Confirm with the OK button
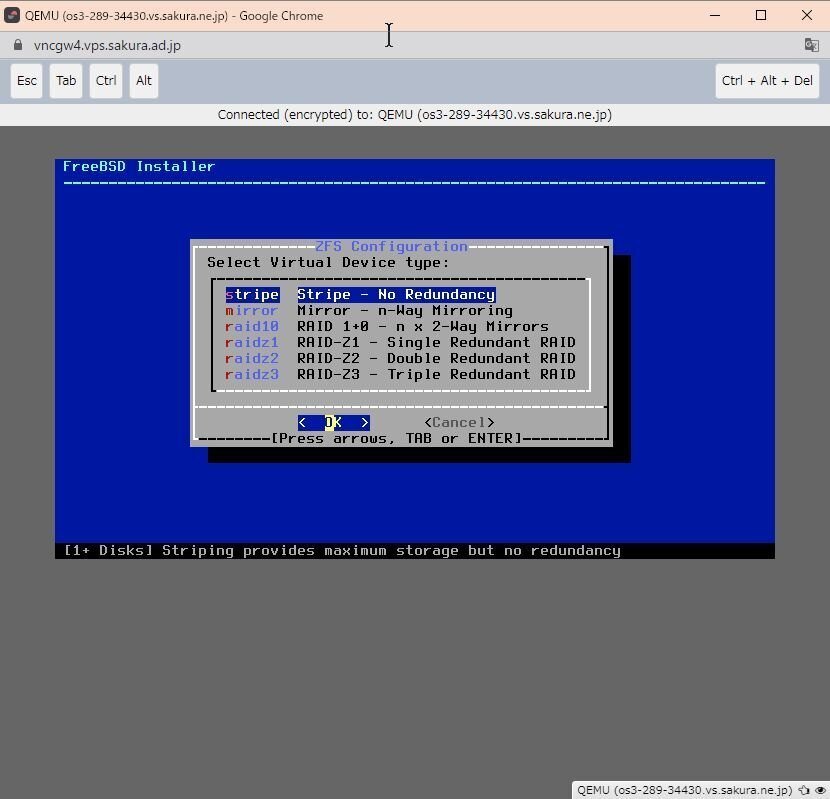The image size is (830, 799). [x=333, y=423]
